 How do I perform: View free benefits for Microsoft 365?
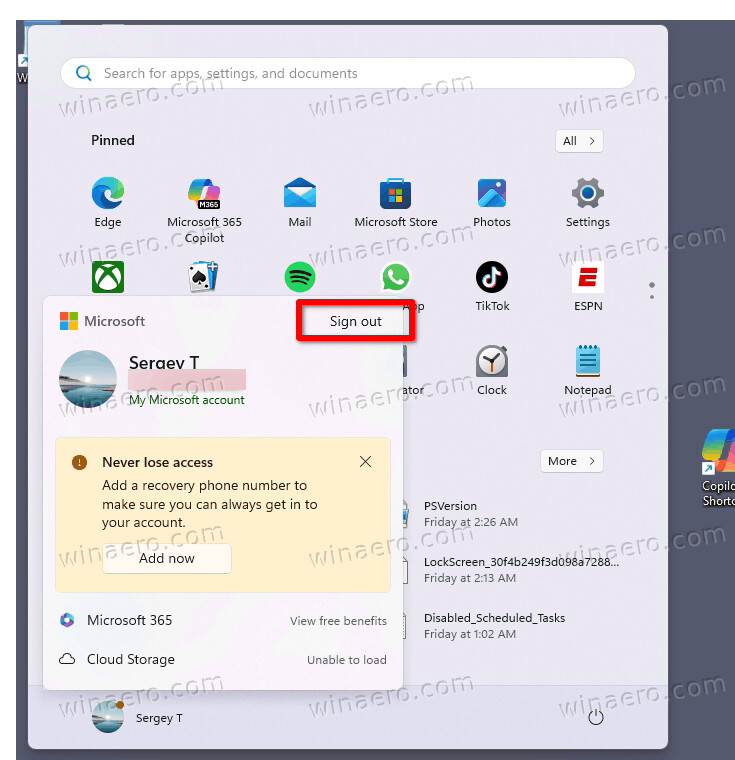(x=338, y=621)
